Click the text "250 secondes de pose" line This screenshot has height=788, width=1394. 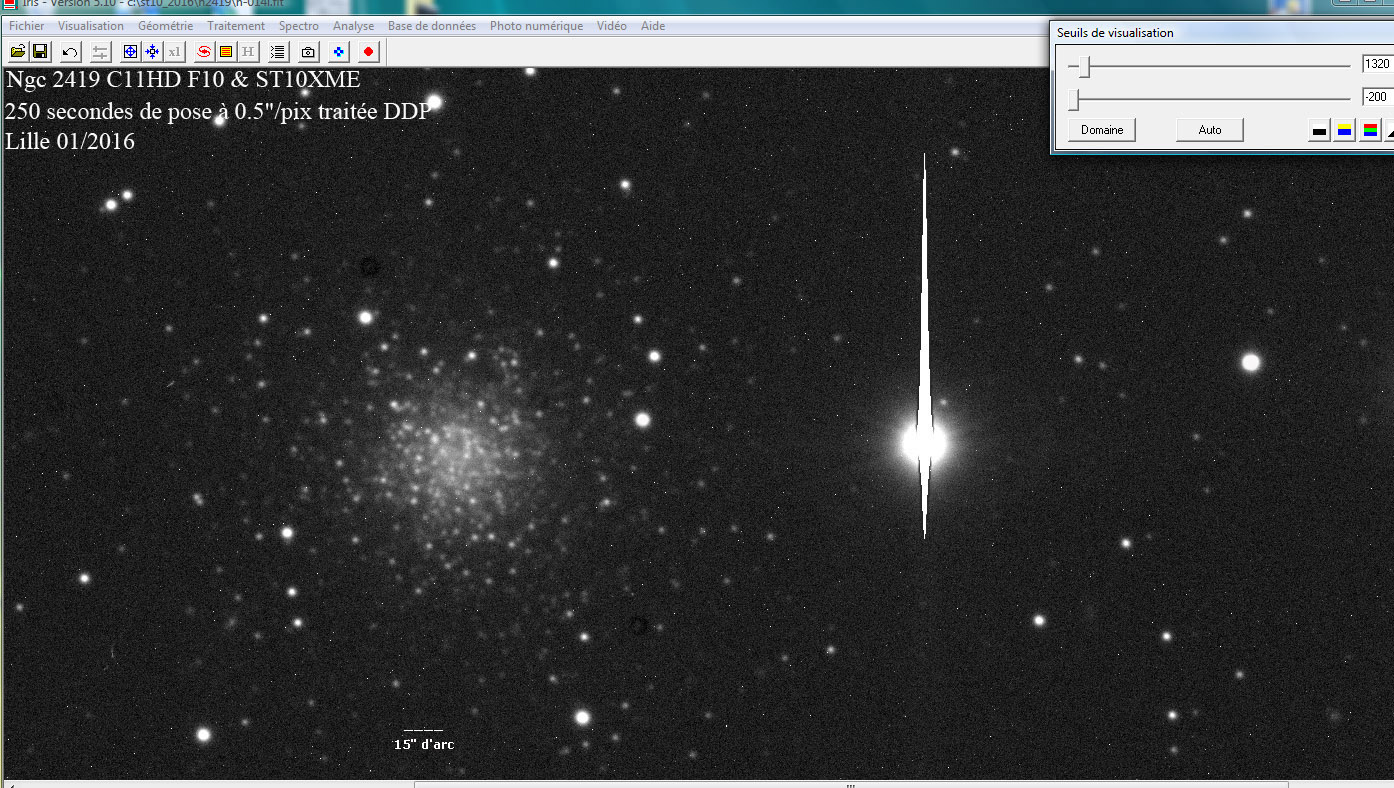(218, 111)
